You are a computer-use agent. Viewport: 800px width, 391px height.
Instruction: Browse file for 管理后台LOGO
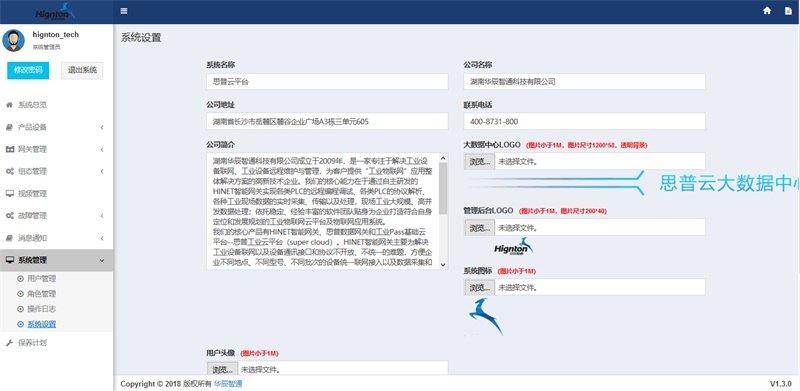click(480, 227)
